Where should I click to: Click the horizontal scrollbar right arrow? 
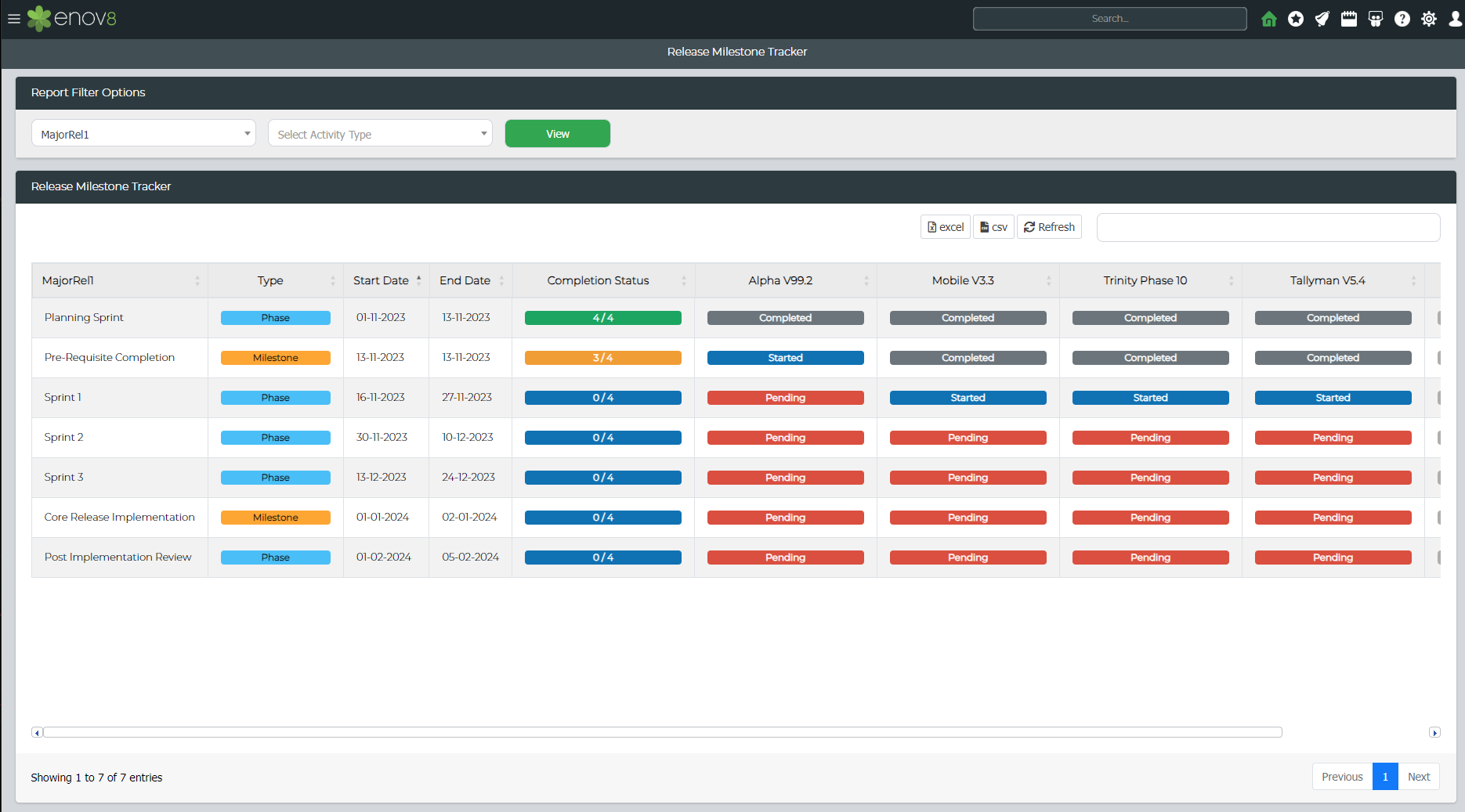click(x=1434, y=733)
